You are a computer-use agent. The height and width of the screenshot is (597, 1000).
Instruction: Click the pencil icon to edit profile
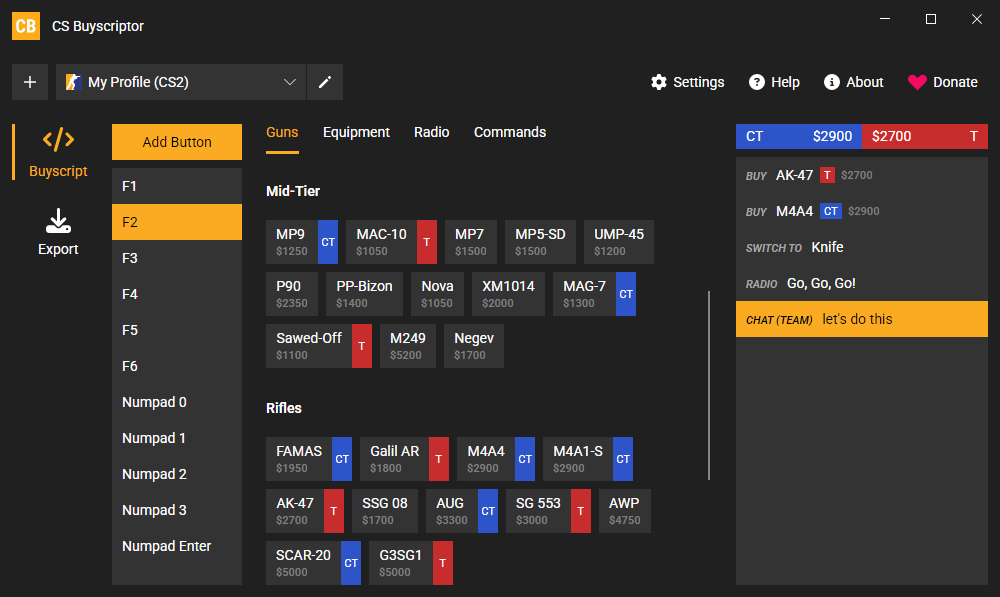[325, 82]
